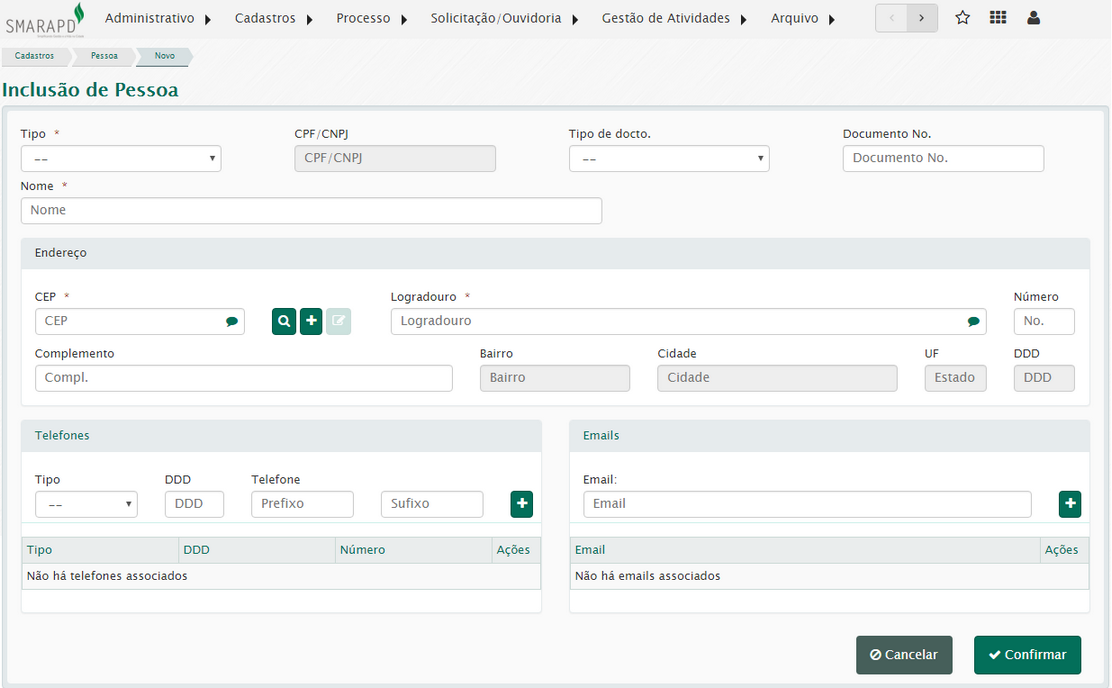
Task: Open the Tipo person dropdown
Action: click(121, 159)
